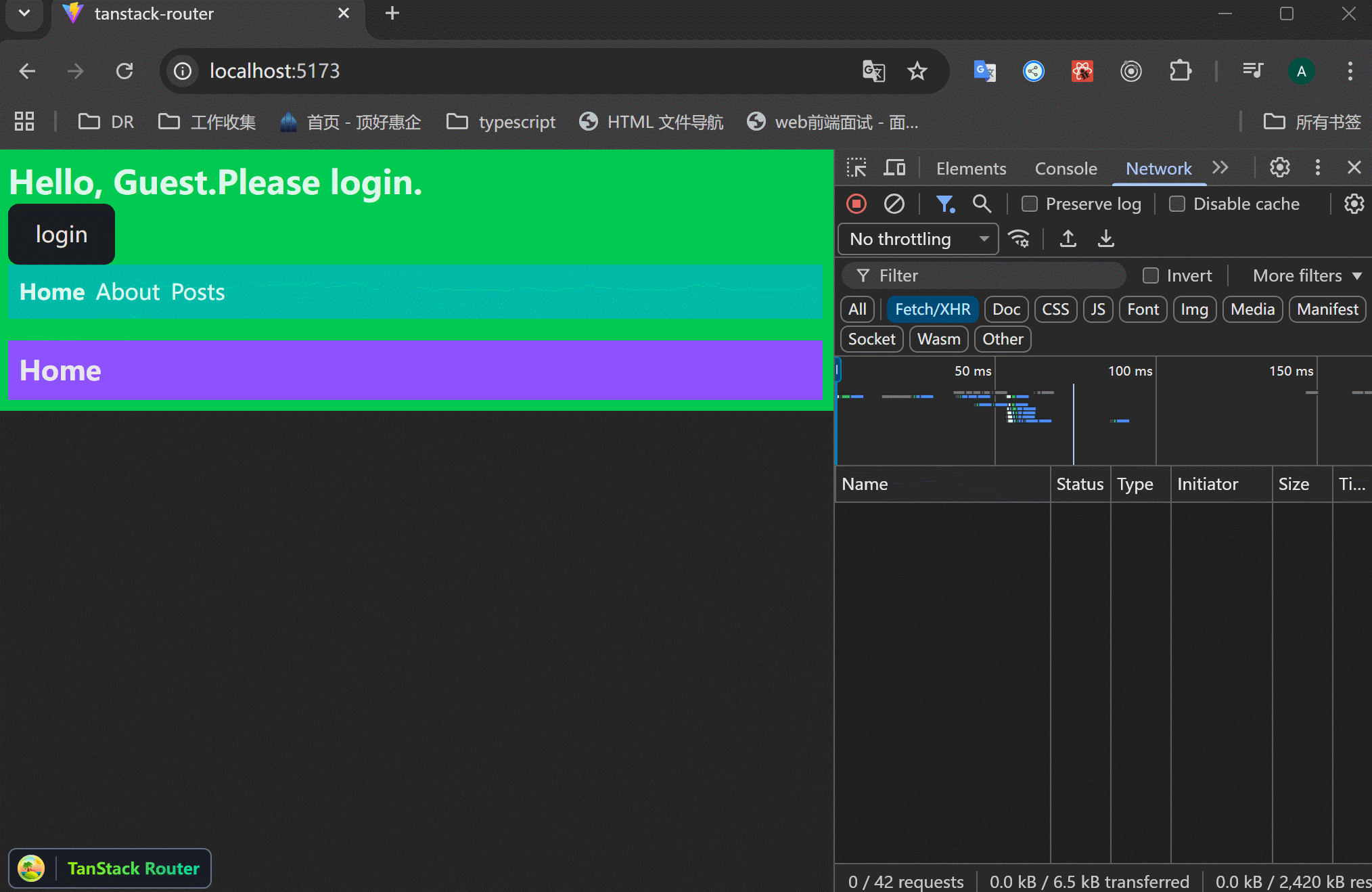The image size is (1372, 892).
Task: Open TanStack Router devtools badge
Action: [110, 868]
